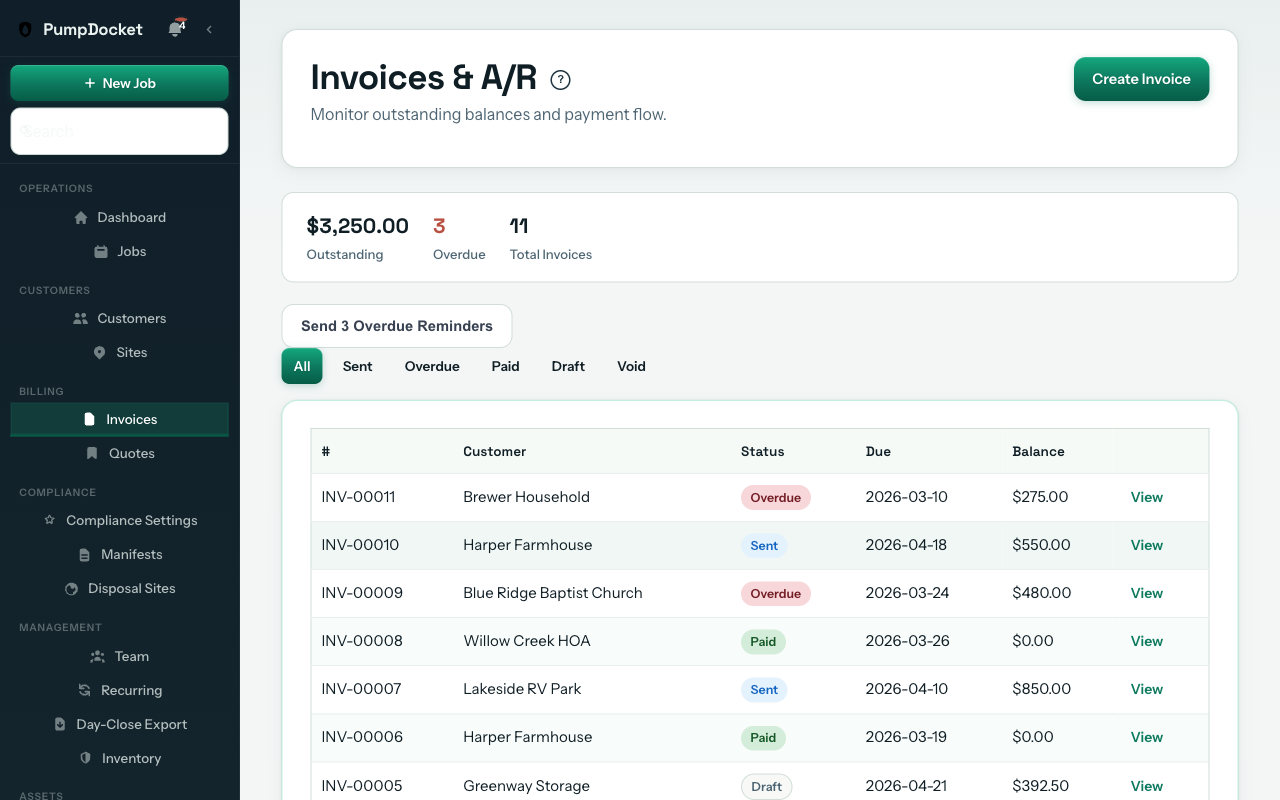View invoice INV-00009 for Blue Ridge Baptist Church

tap(1146, 593)
